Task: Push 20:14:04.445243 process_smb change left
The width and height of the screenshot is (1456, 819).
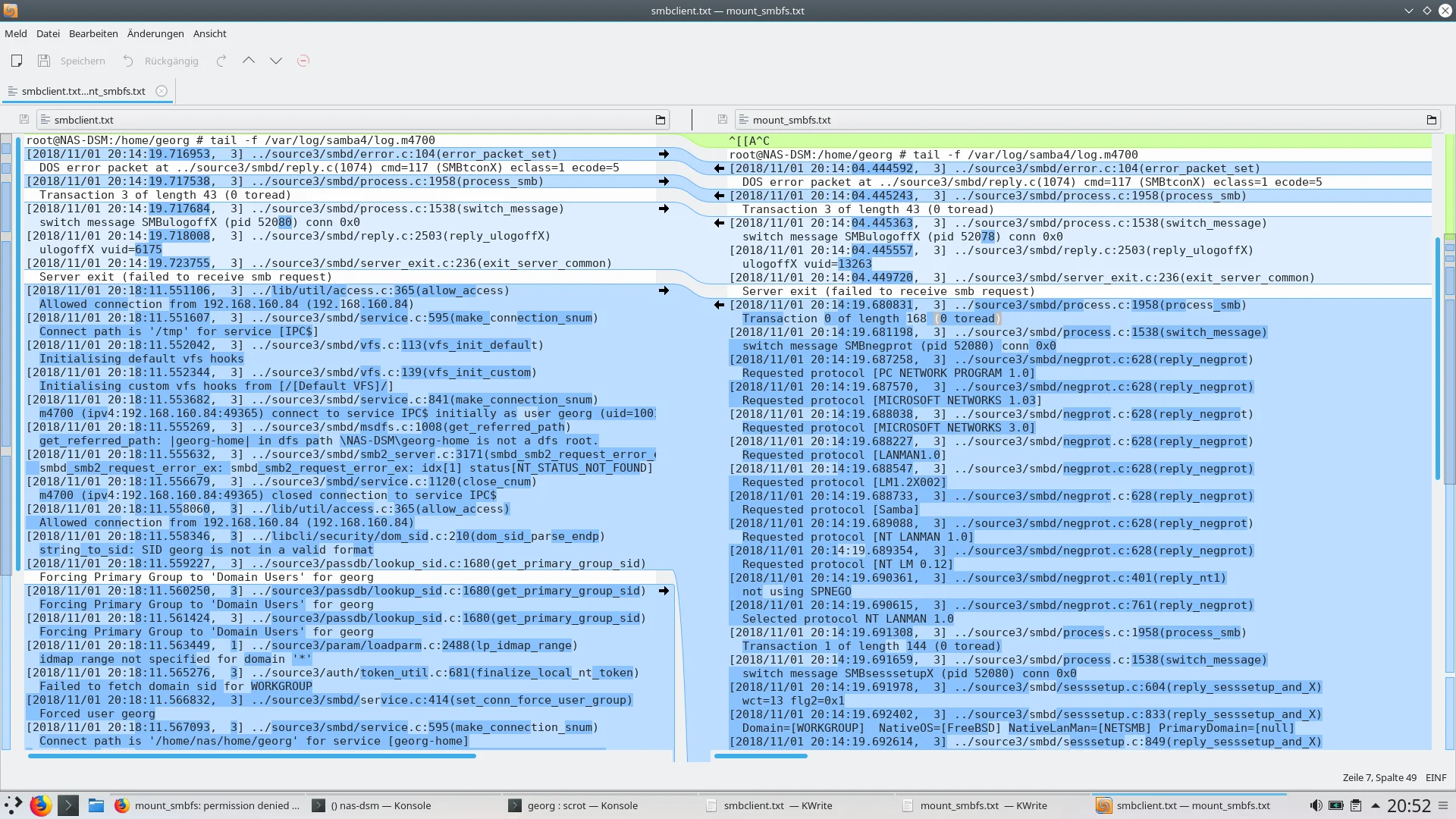Action: click(x=719, y=196)
